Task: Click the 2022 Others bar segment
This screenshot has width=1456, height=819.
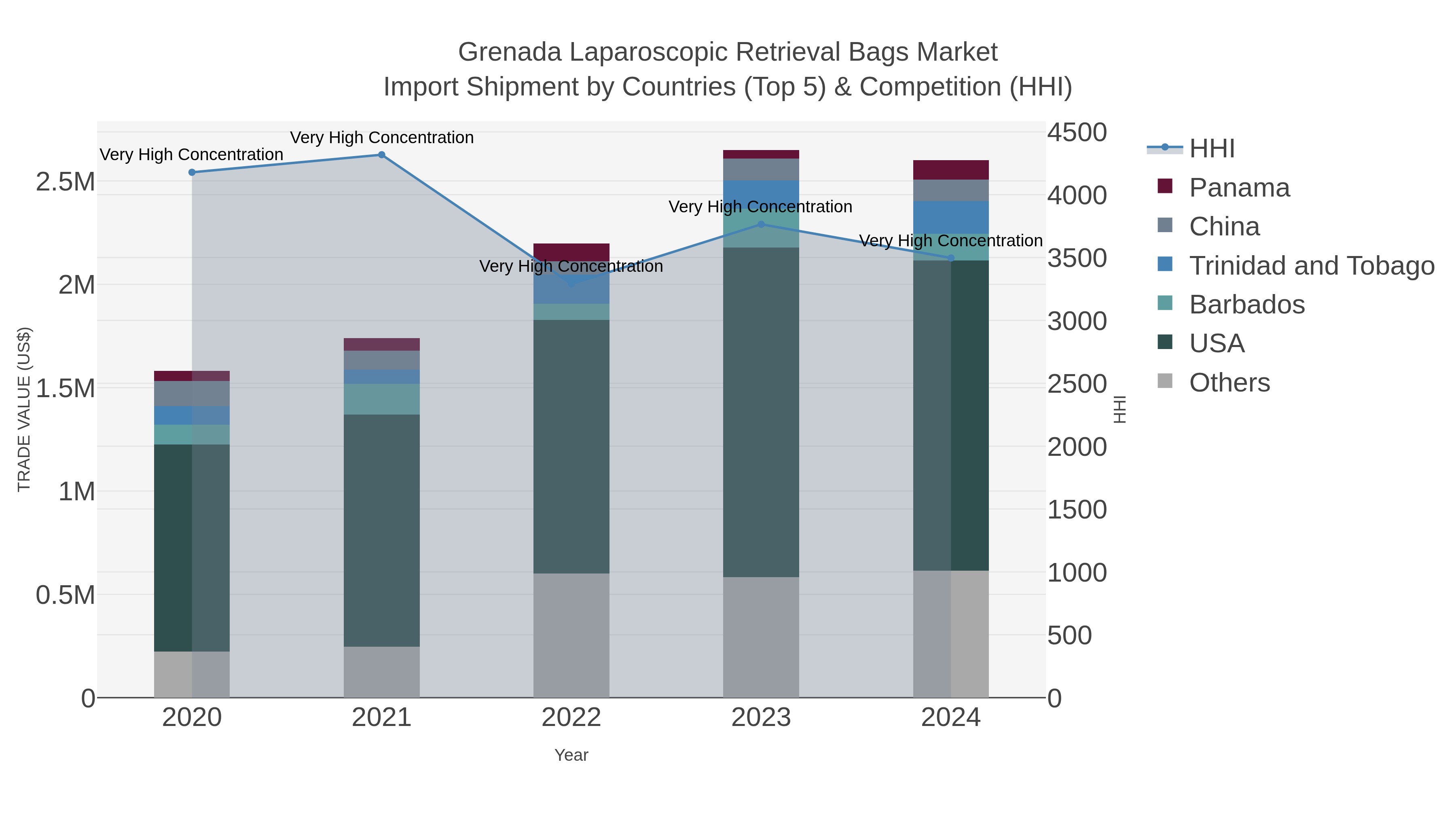Action: 571,636
